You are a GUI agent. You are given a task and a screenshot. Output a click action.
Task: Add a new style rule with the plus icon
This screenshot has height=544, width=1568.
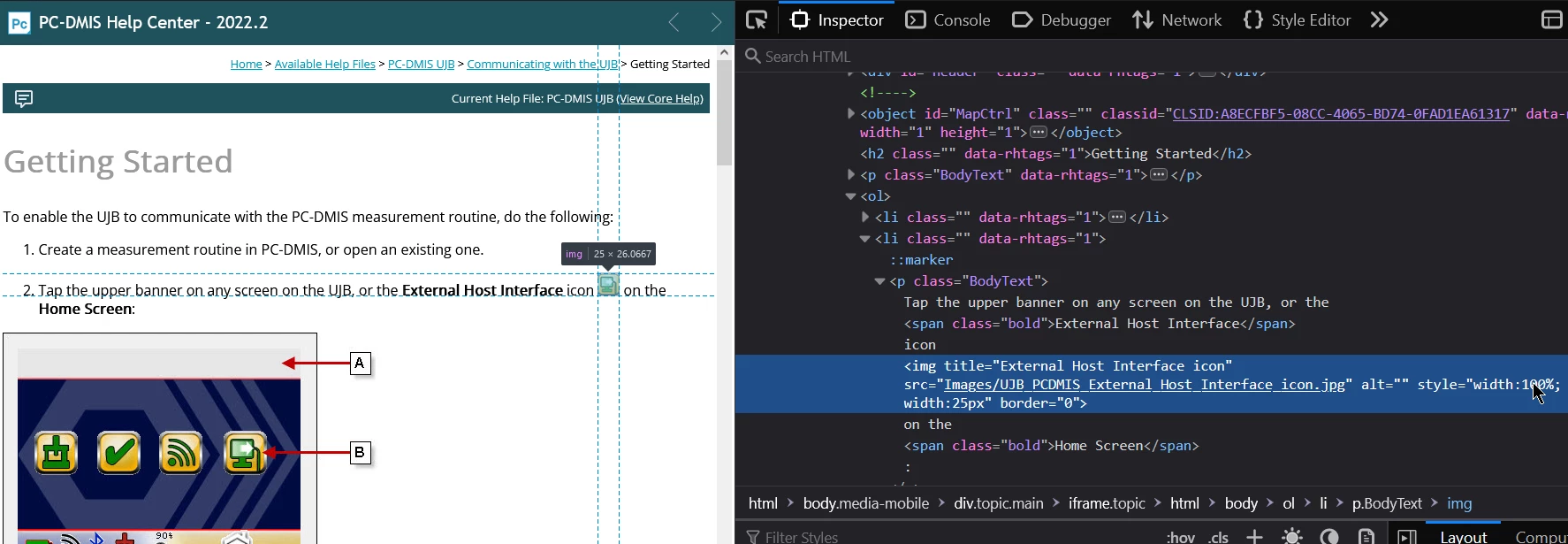(1254, 536)
